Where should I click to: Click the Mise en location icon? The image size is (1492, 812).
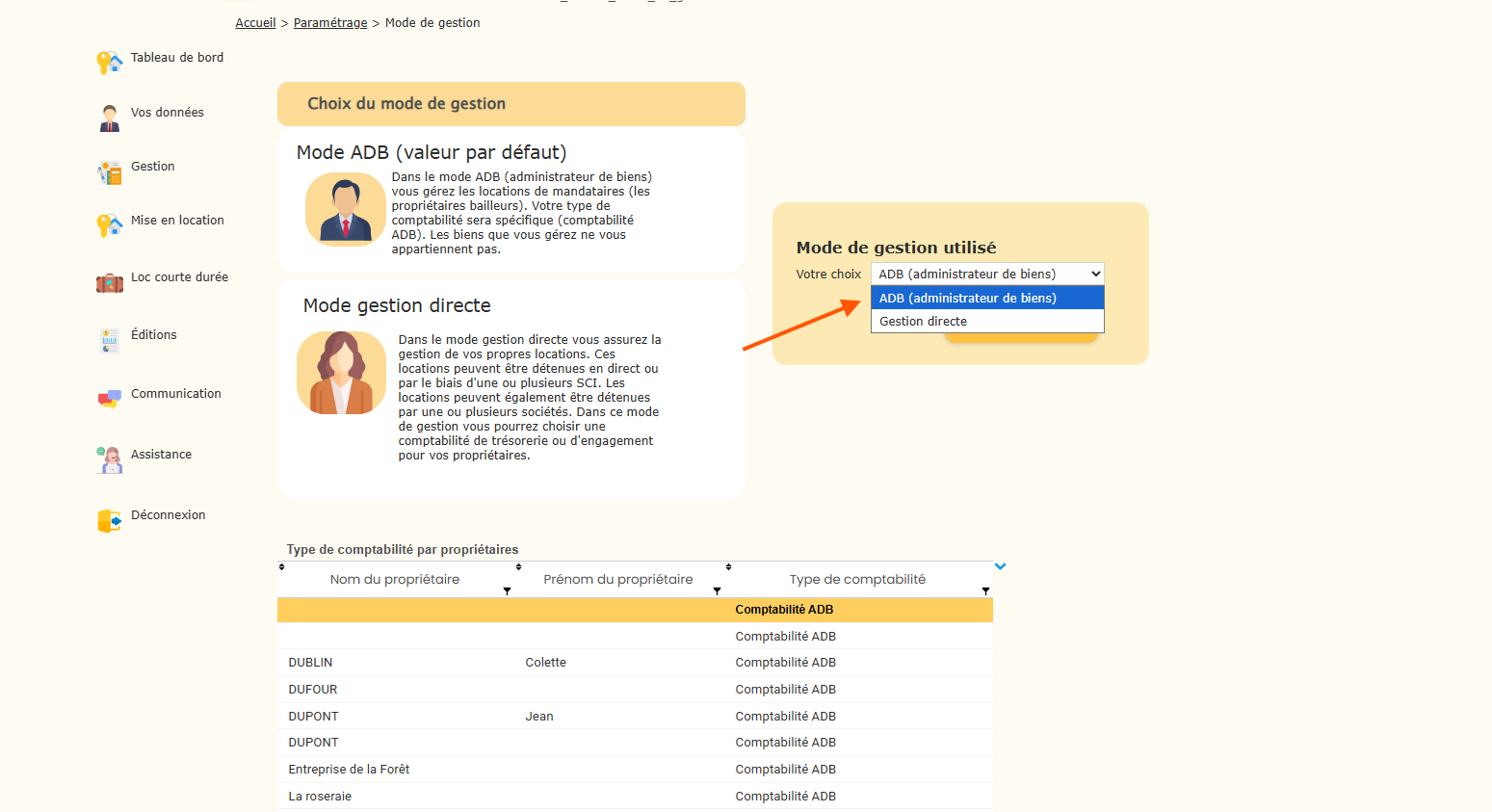pyautogui.click(x=109, y=225)
